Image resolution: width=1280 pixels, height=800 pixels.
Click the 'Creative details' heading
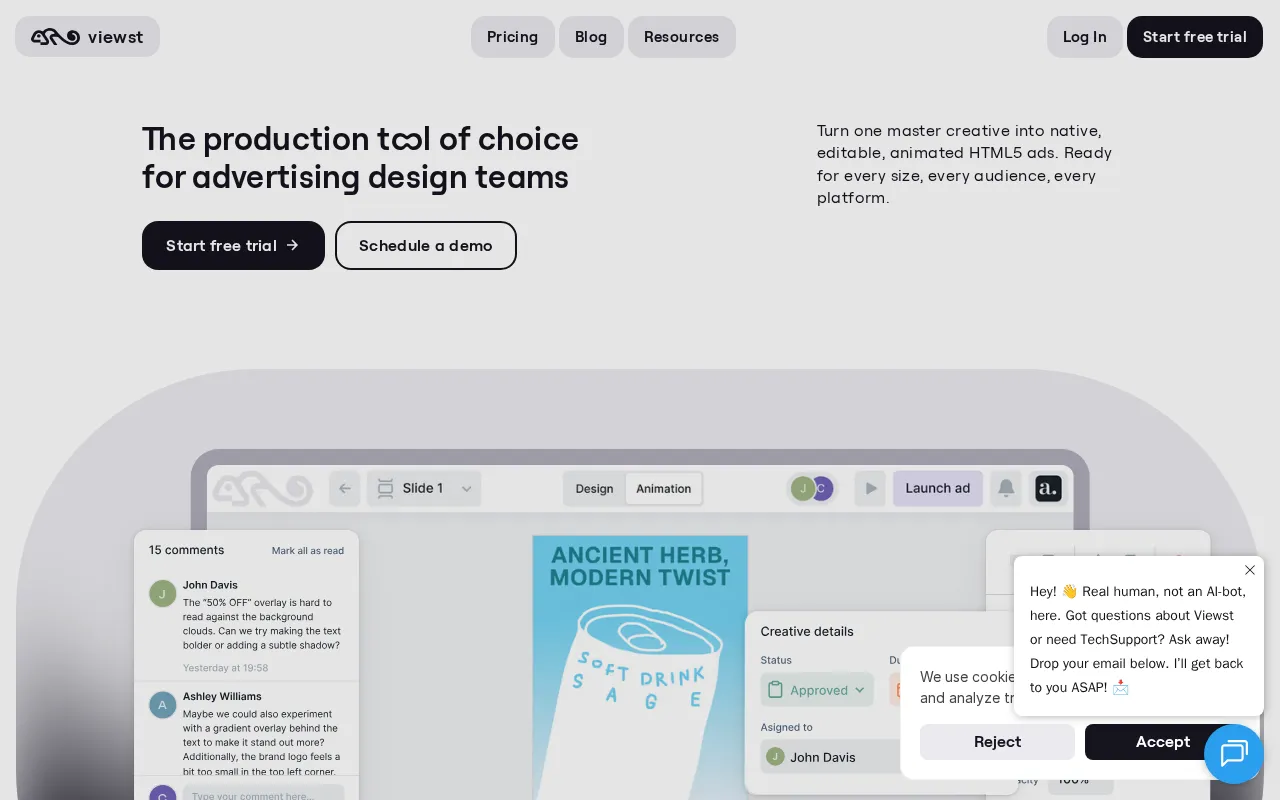coord(807,632)
